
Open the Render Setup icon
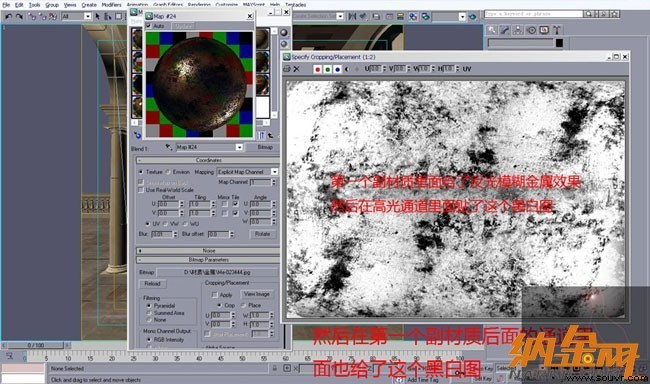coord(425,17)
